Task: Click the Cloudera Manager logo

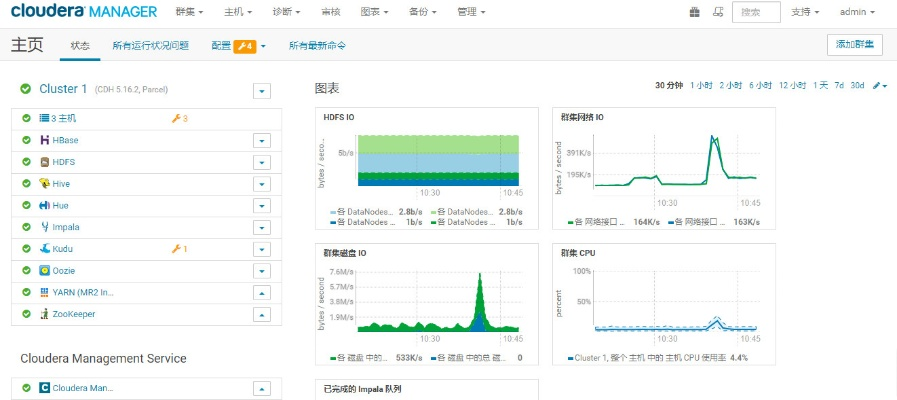Action: (84, 11)
